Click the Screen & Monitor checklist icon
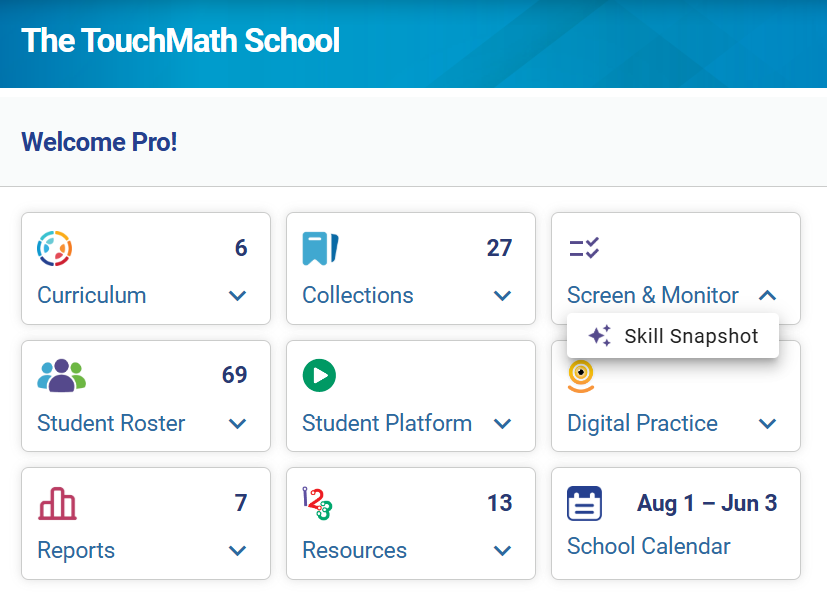Screen dimensions: 827x608 click(x=584, y=248)
